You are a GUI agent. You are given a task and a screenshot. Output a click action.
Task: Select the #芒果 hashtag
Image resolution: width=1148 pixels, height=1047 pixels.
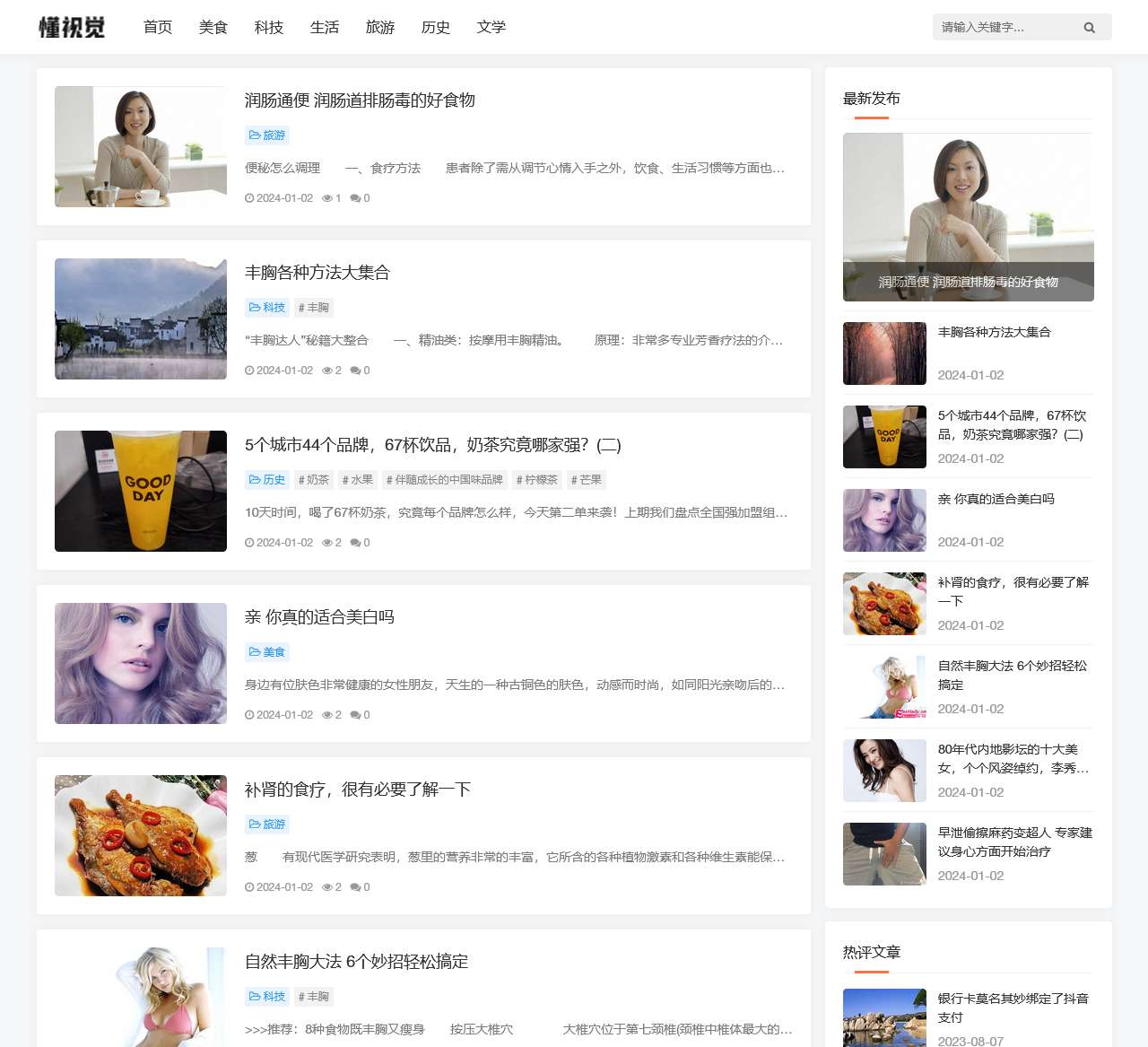coord(586,479)
